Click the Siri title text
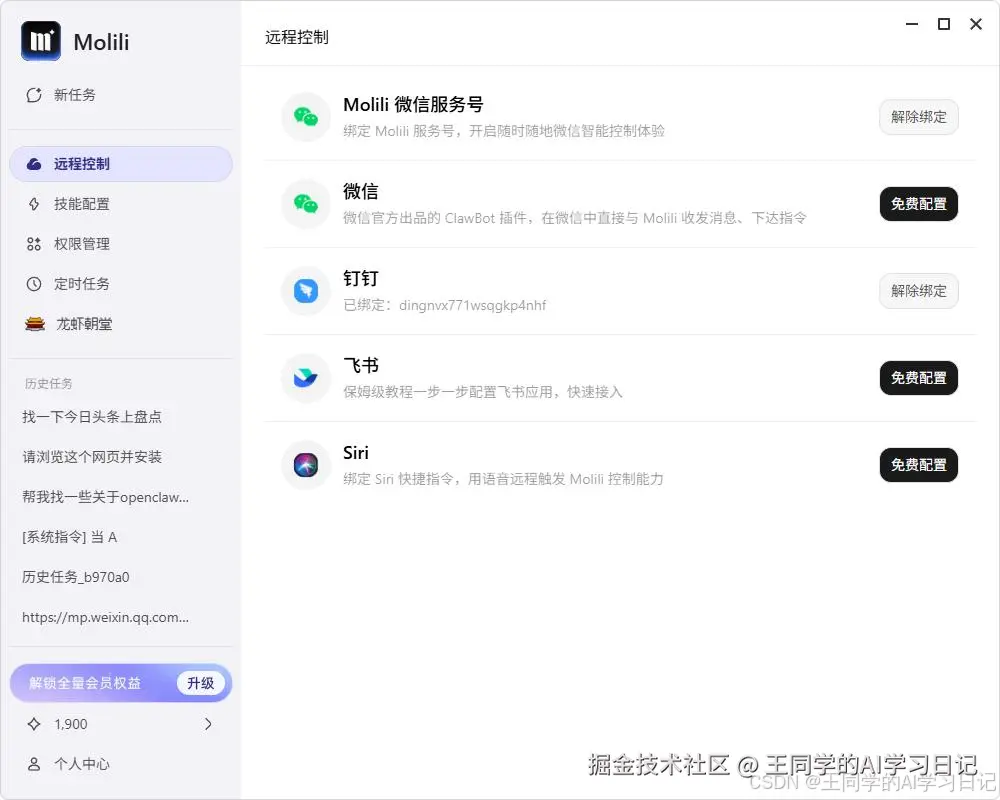The height and width of the screenshot is (800, 1000). [x=356, y=453]
